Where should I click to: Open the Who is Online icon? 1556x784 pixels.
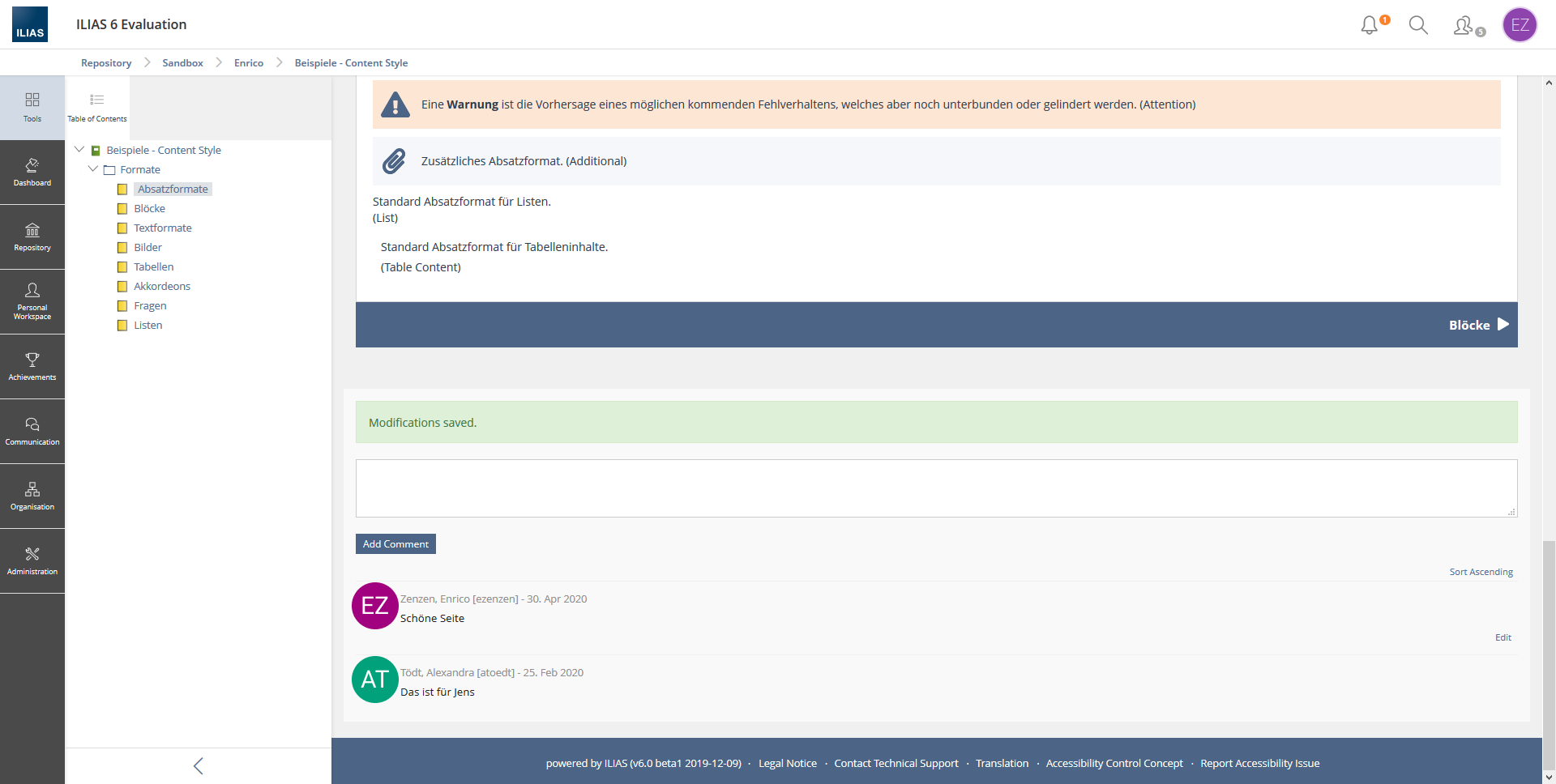[1464, 26]
